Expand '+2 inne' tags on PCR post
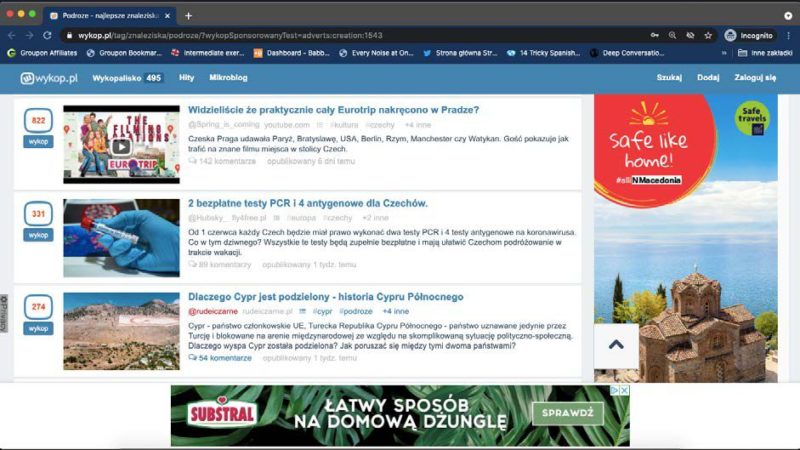The height and width of the screenshot is (450, 800). click(x=375, y=217)
